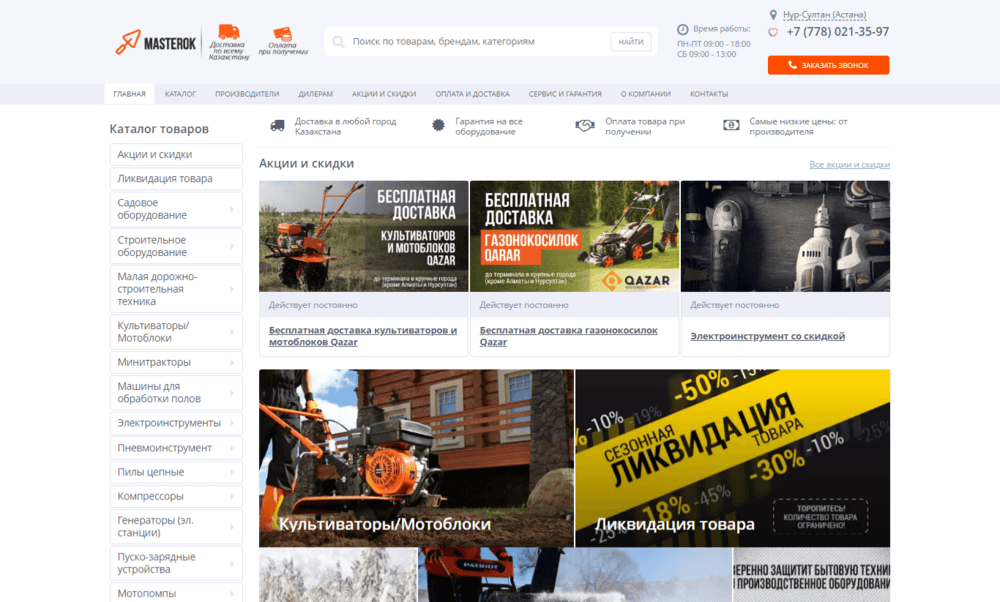The width and height of the screenshot is (1000, 602).
Task: Select Ликвидация товара in catalog sidebar
Action: 176,179
